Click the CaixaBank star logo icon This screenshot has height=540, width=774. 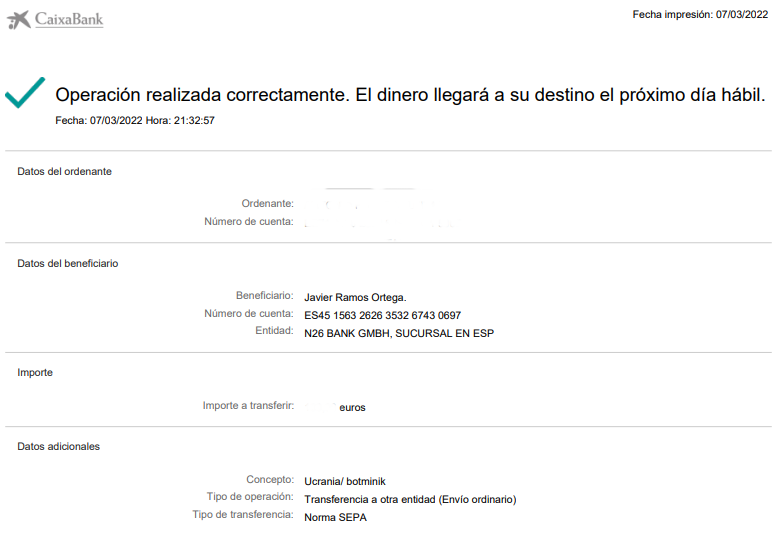[18, 20]
